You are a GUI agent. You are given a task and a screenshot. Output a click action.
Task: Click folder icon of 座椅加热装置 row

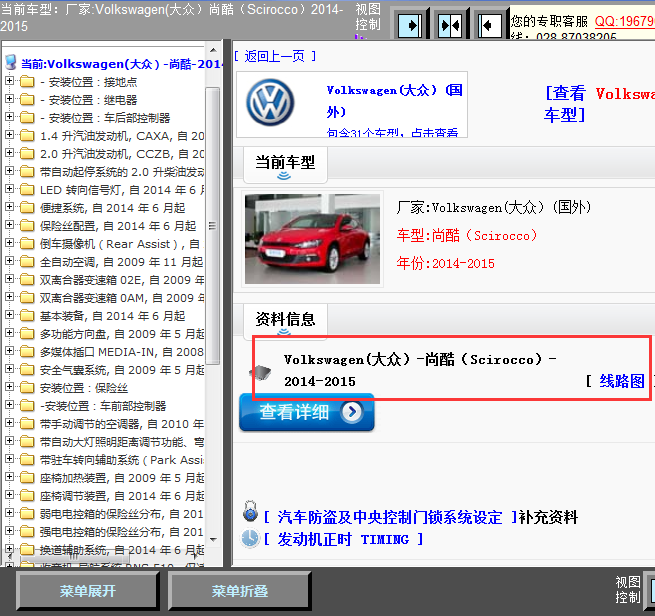pos(27,477)
